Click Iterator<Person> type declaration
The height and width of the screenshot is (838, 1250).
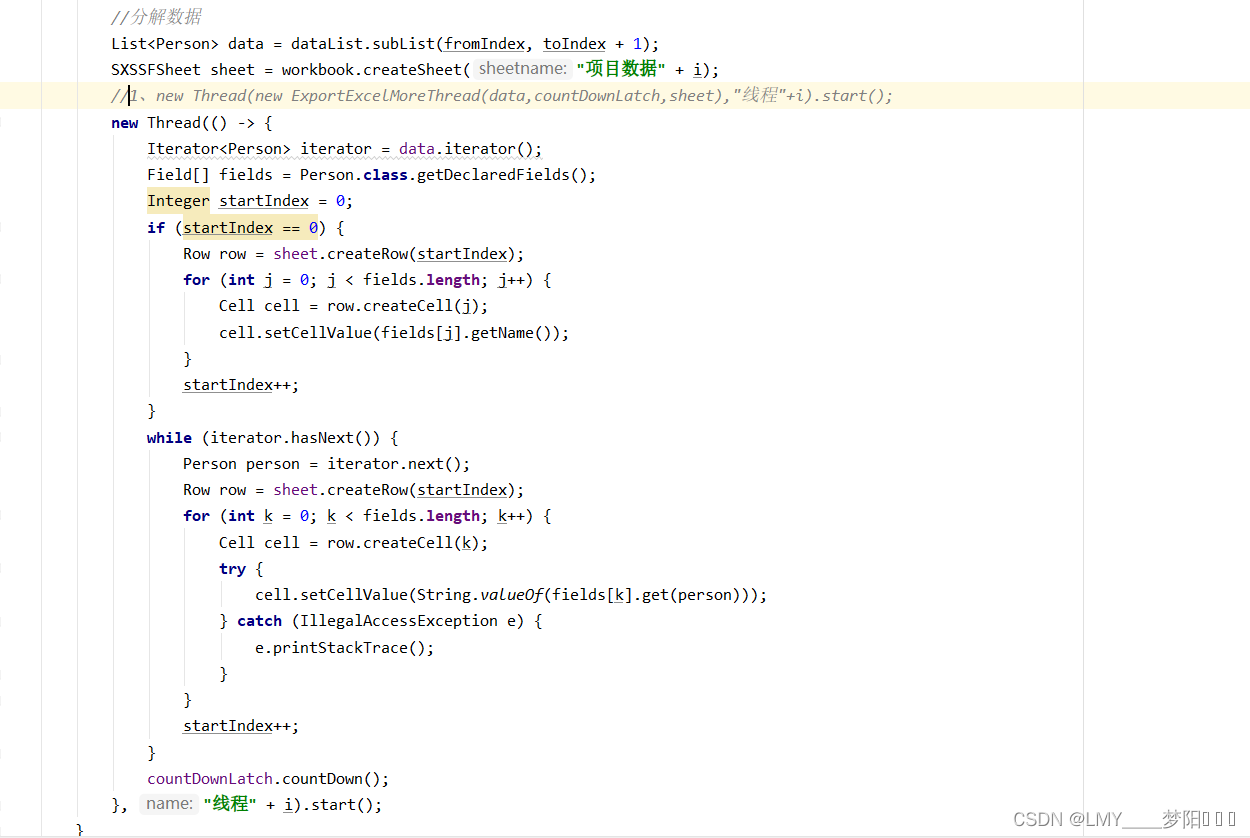click(219, 148)
